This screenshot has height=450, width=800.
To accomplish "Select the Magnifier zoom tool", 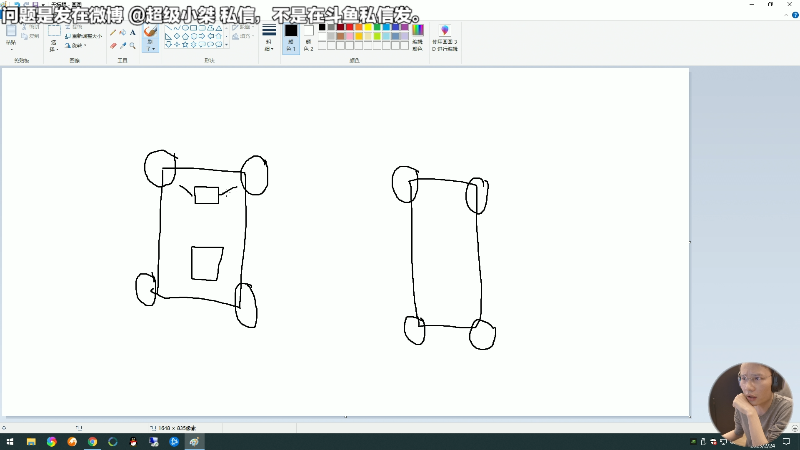I will 133,45.
